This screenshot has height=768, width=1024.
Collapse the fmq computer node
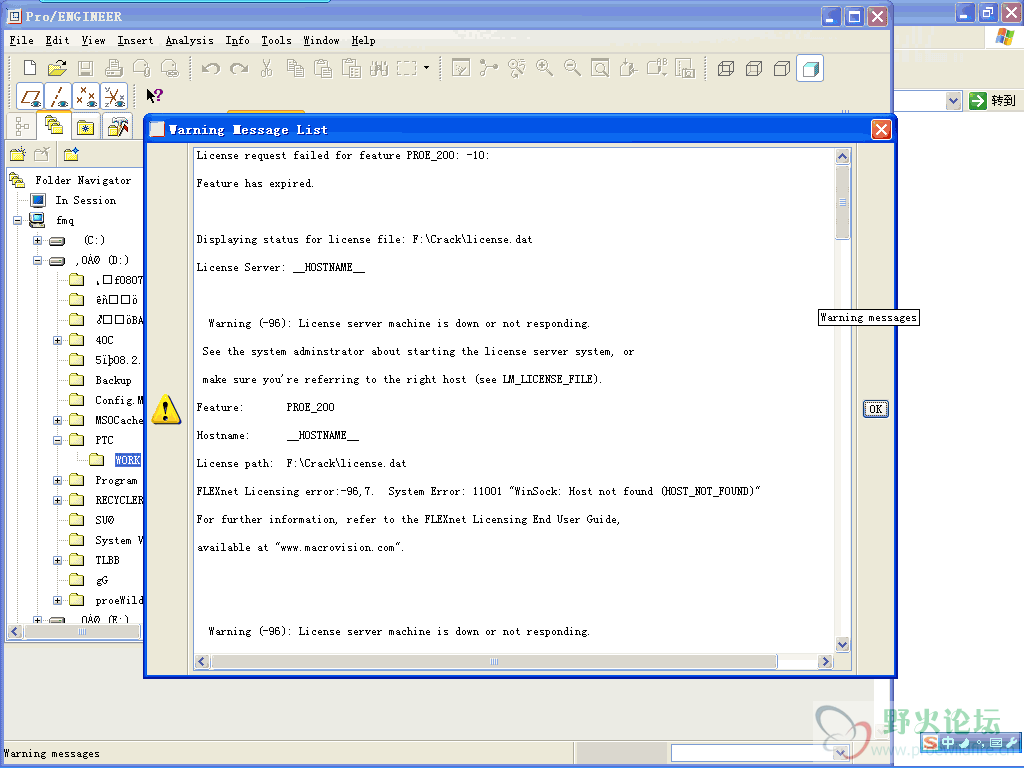pos(18,221)
